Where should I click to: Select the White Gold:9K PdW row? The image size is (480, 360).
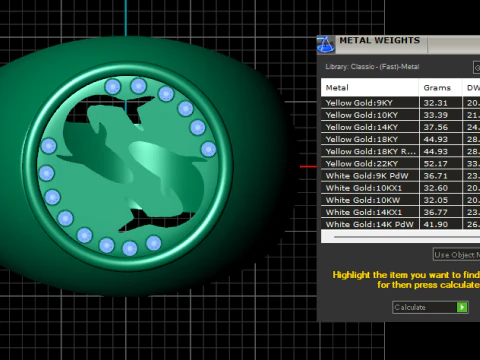(400, 176)
